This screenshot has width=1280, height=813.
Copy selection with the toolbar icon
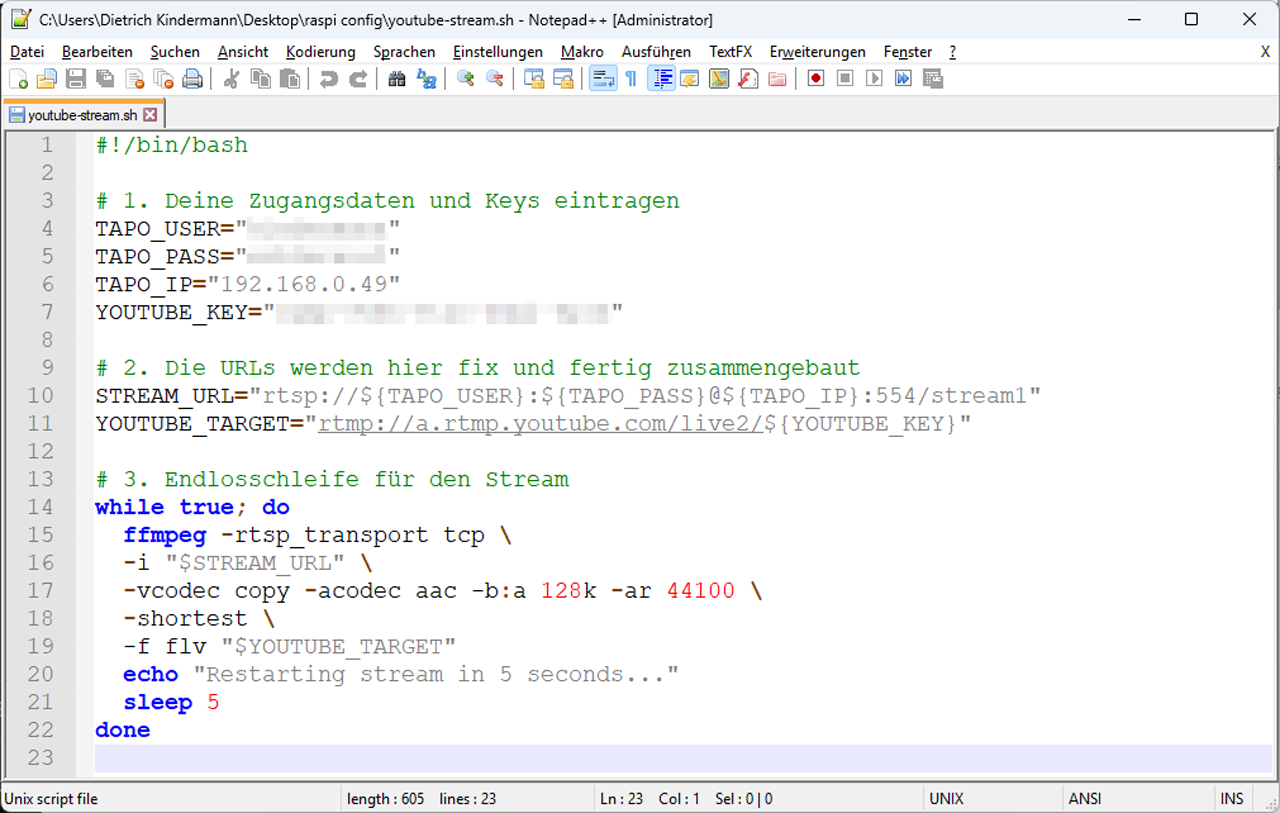260,79
